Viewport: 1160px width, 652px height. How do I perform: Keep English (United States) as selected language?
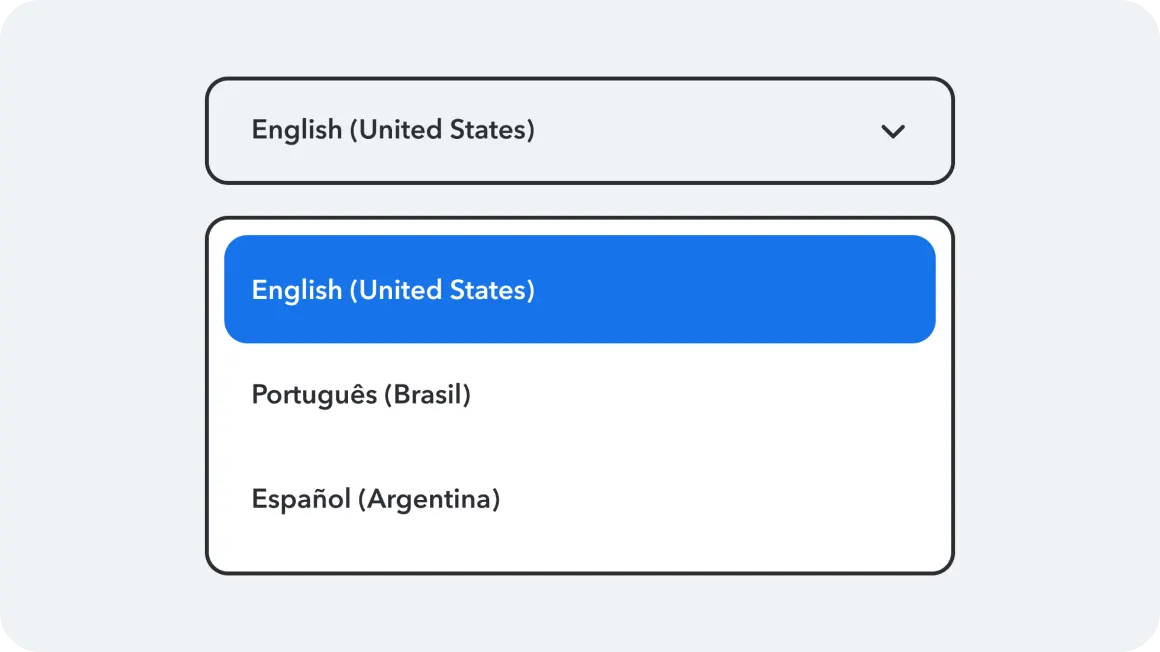579,290
